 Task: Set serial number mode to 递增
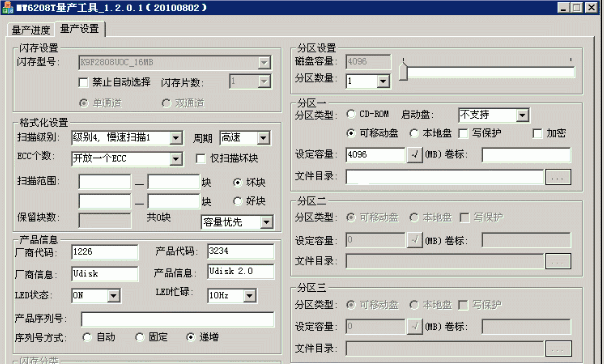pyautogui.click(x=191, y=337)
